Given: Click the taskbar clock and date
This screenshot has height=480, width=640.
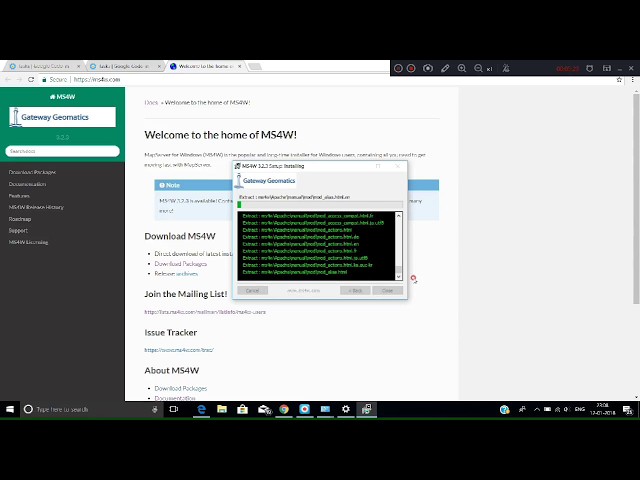Looking at the screenshot, I should [602, 409].
